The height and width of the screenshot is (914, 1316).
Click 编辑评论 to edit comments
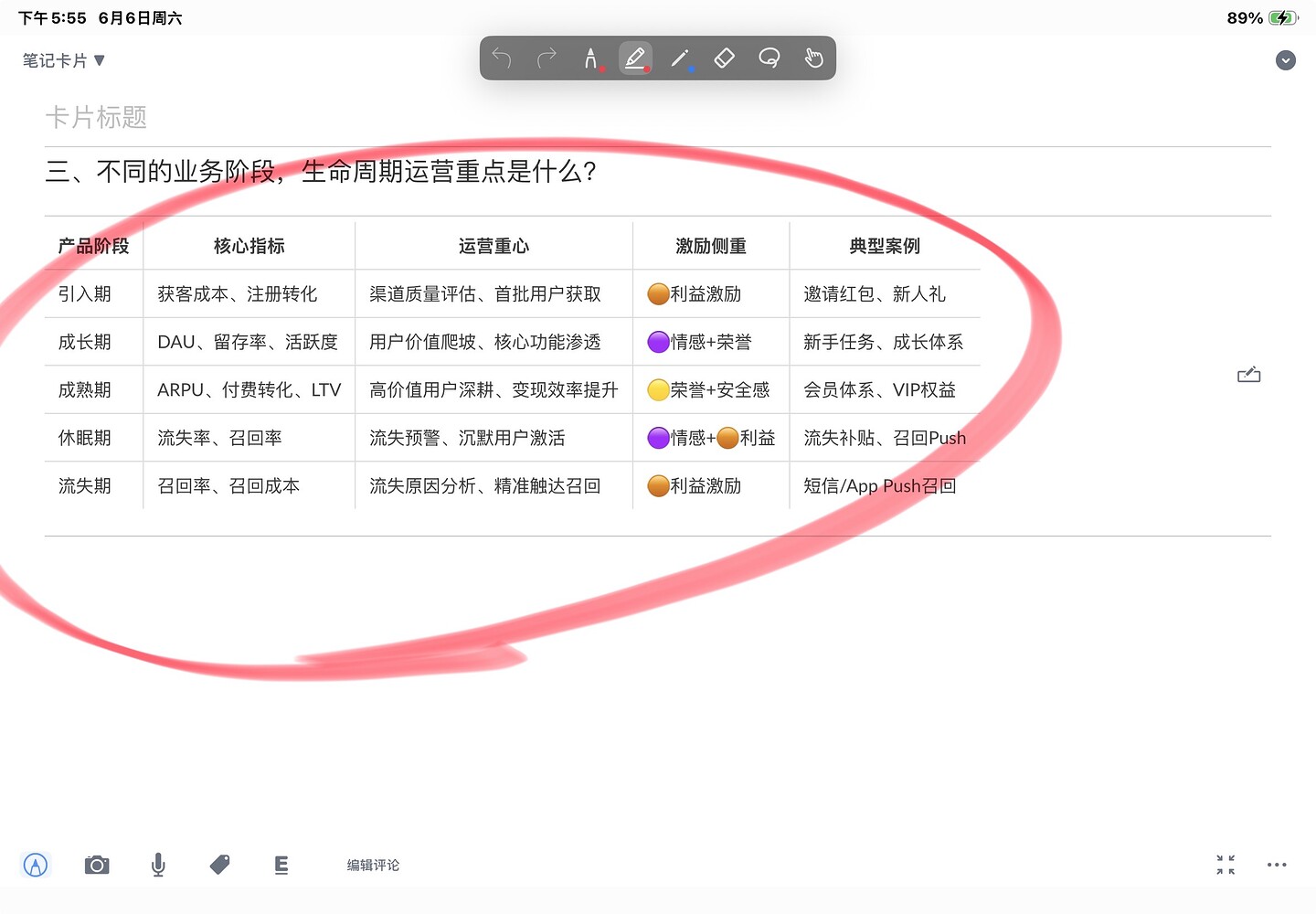click(x=373, y=866)
